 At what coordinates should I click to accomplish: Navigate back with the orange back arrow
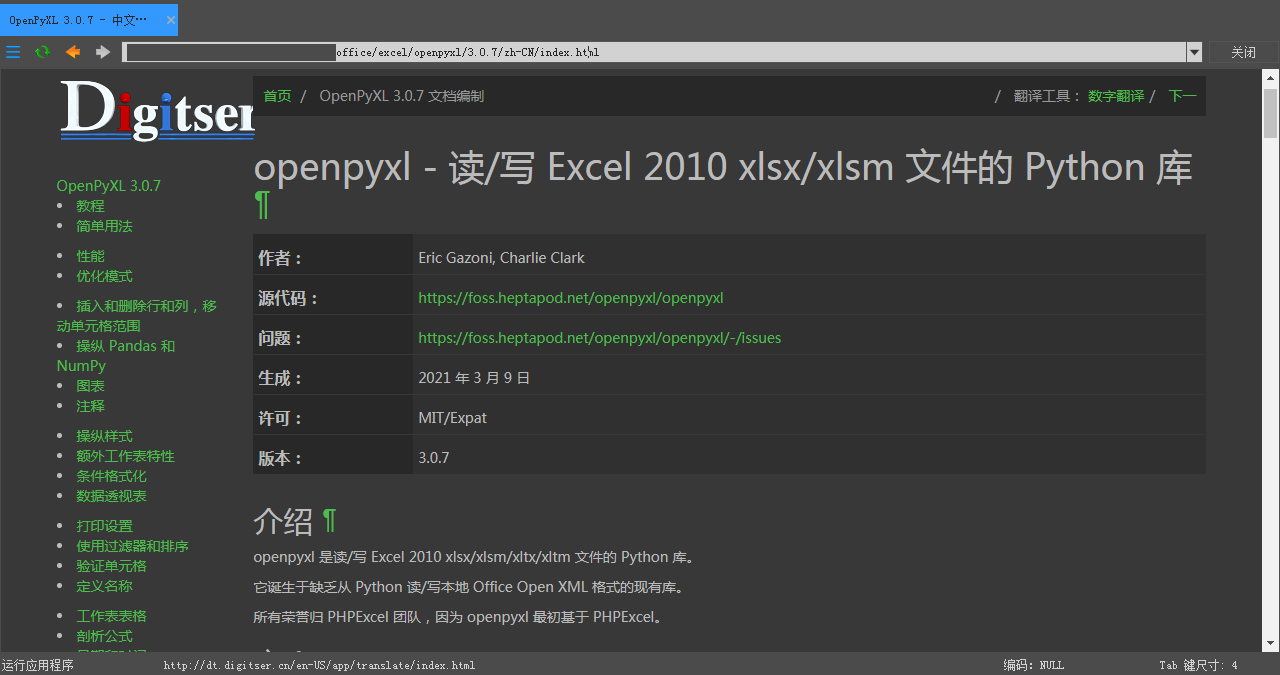(72, 51)
